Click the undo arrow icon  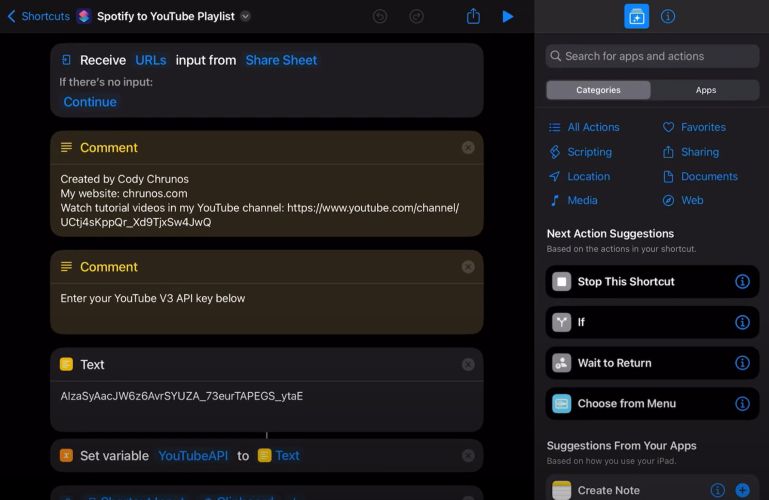(380, 16)
